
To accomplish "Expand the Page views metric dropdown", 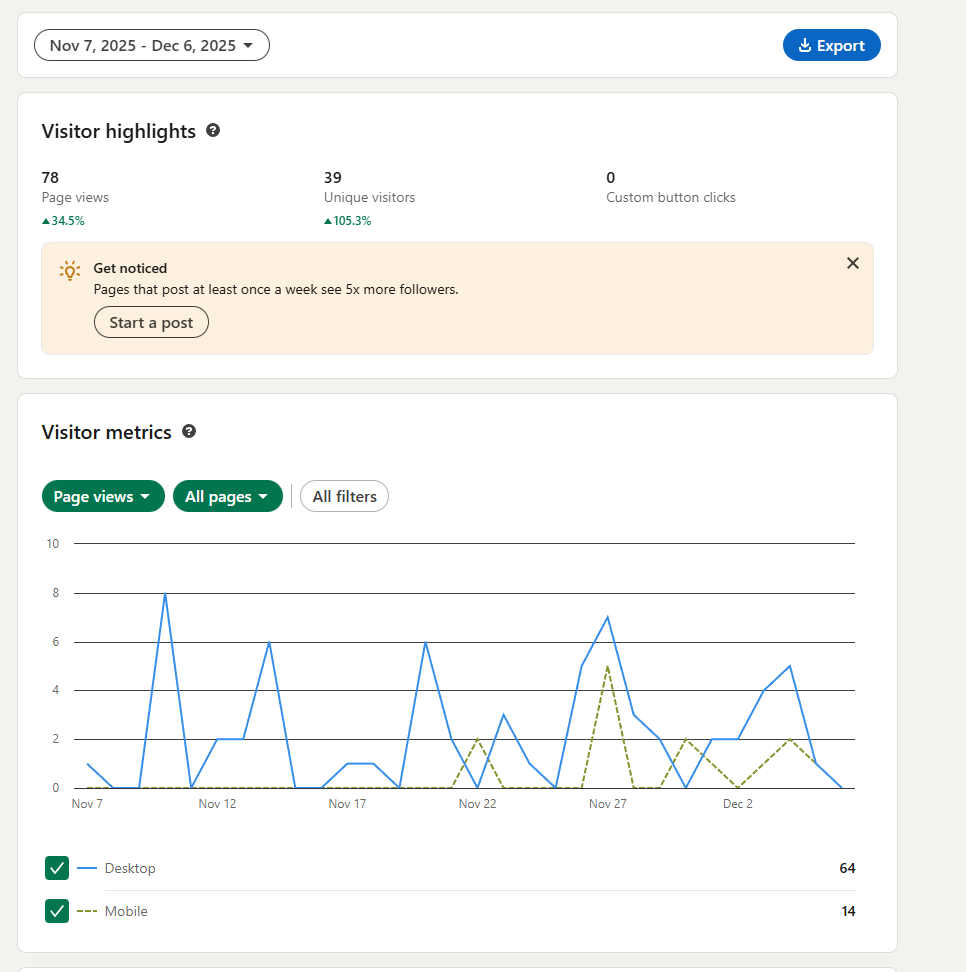I will tap(102, 496).
